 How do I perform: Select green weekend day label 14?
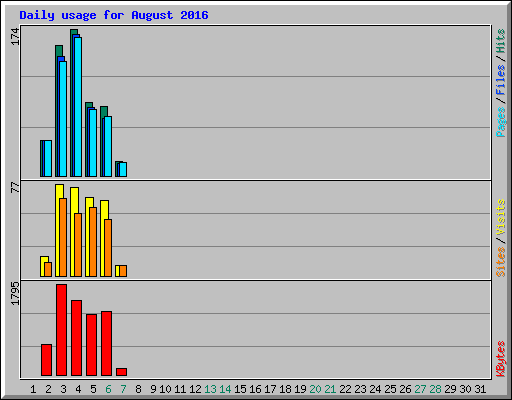coord(225,389)
